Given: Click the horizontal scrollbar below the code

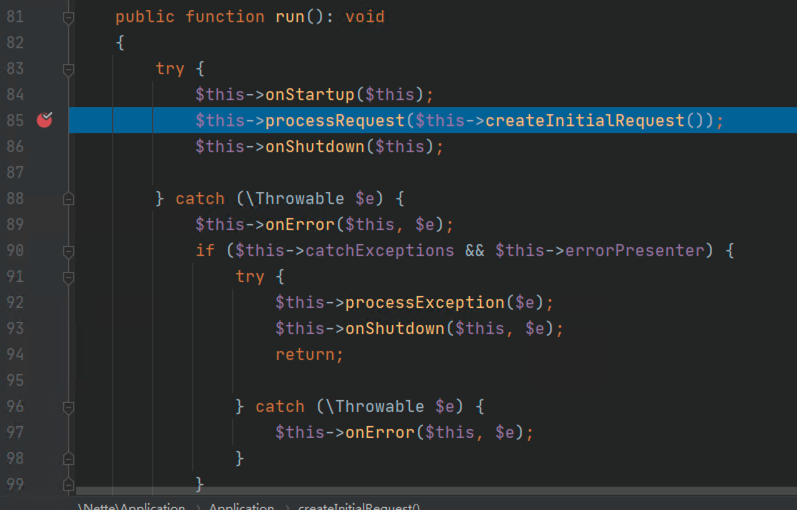Looking at the screenshot, I should pos(400,493).
